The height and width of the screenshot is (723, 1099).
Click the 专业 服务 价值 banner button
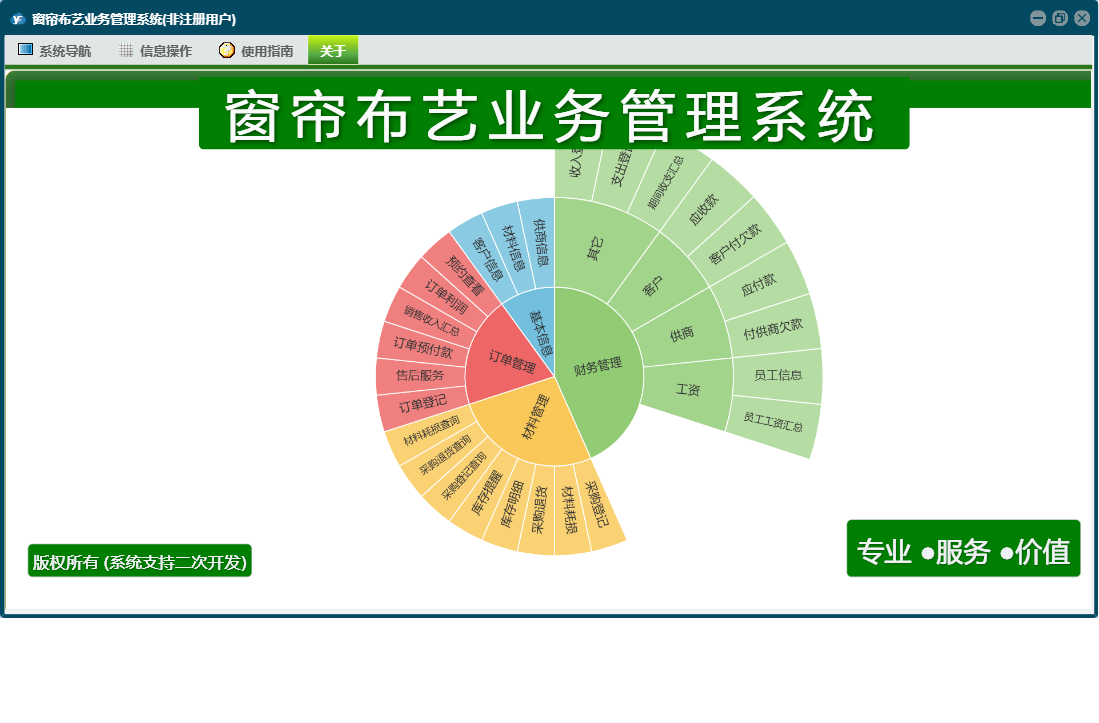[963, 549]
